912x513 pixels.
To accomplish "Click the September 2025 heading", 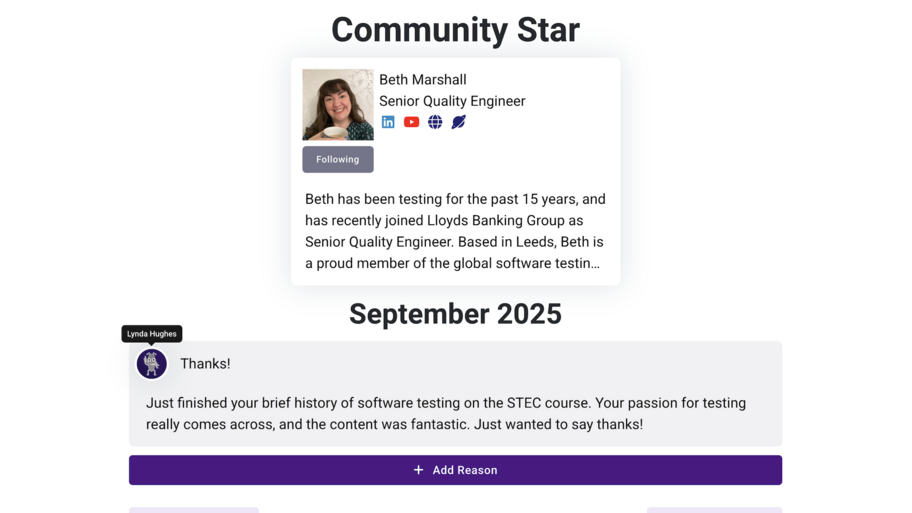I will (x=455, y=314).
